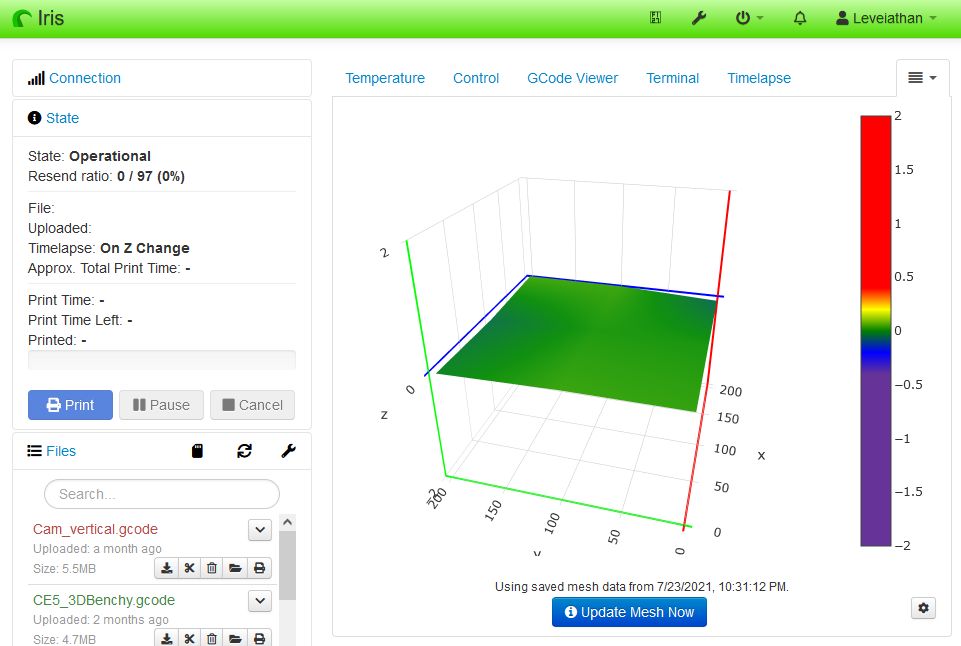Viewport: 961px width, 646px height.
Task: Click the file Search input field
Action: pos(162,494)
